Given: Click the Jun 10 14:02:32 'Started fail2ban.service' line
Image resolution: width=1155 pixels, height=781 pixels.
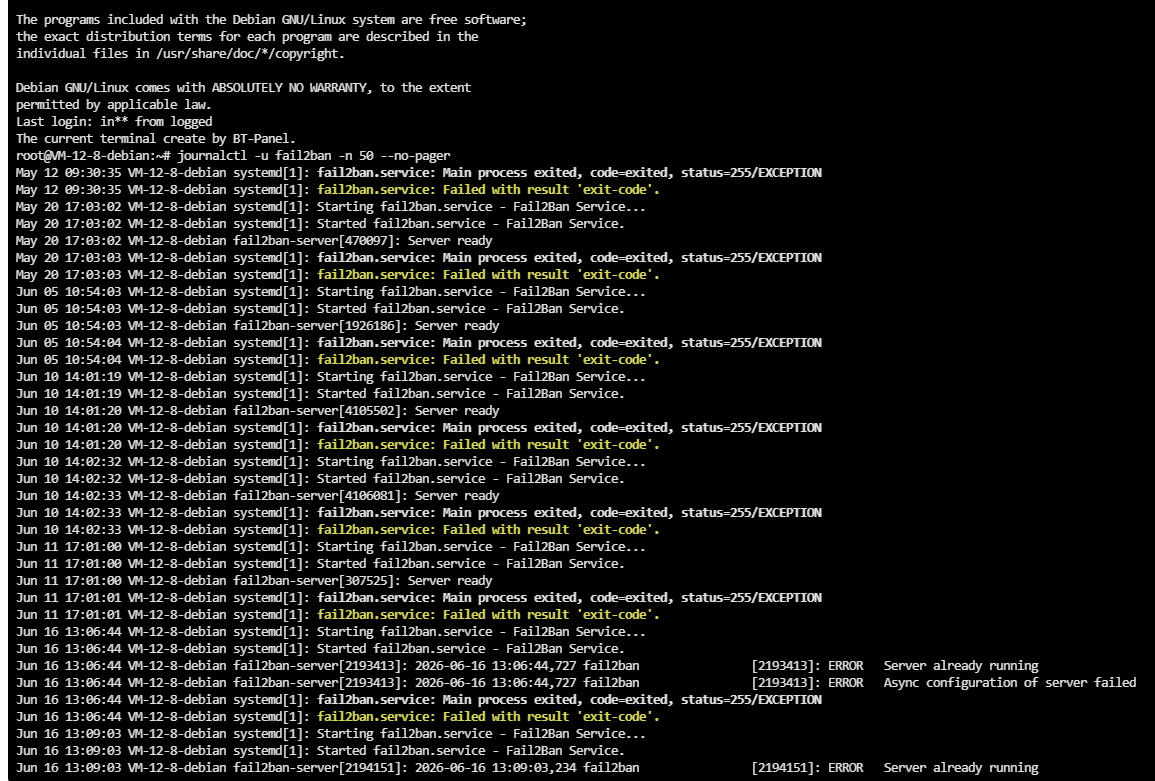Looking at the screenshot, I should pos(320,478).
